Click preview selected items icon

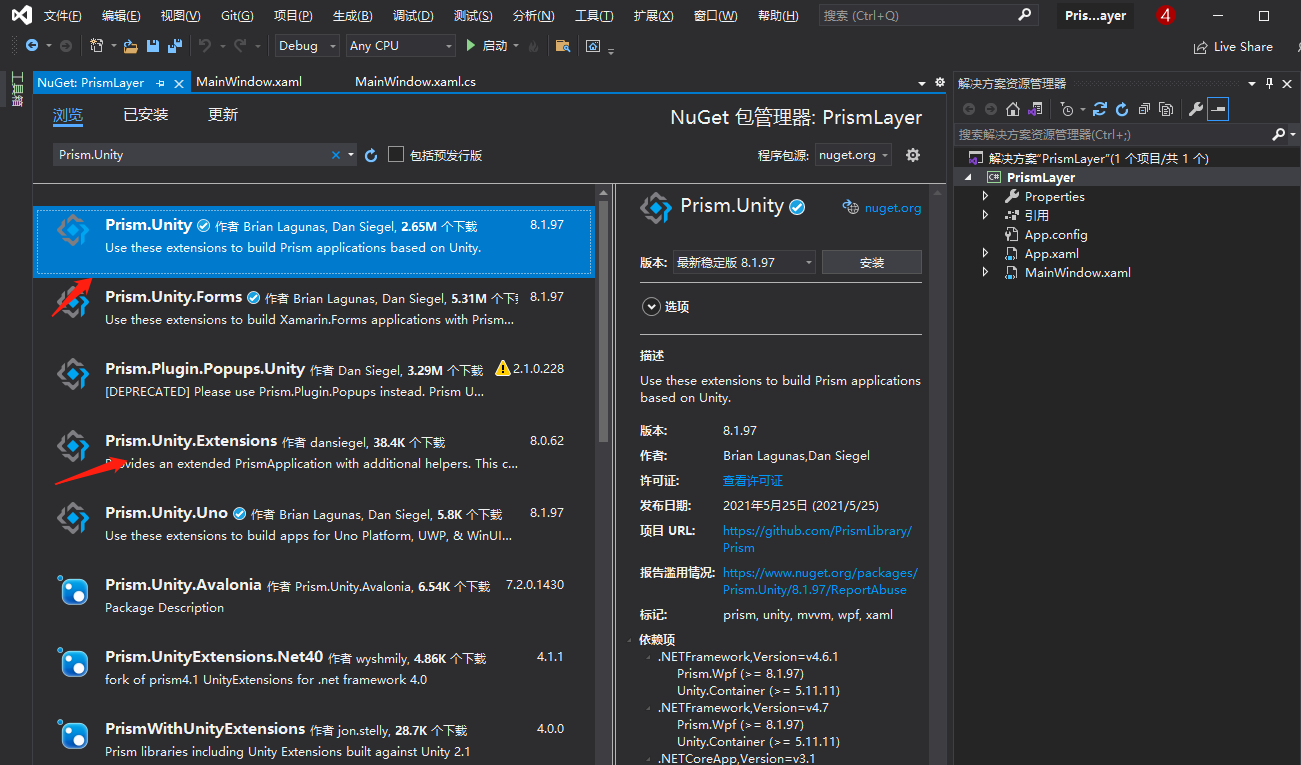(x=1218, y=109)
